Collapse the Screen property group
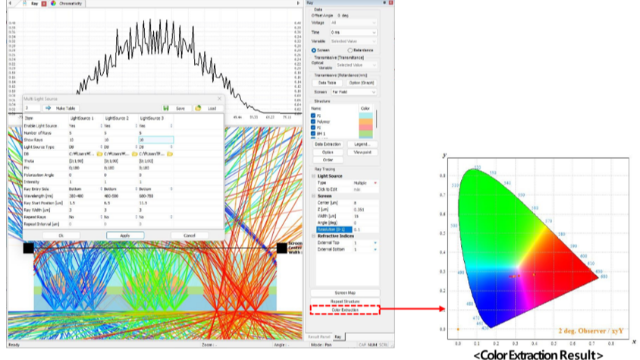The image size is (640, 360). coord(313,196)
